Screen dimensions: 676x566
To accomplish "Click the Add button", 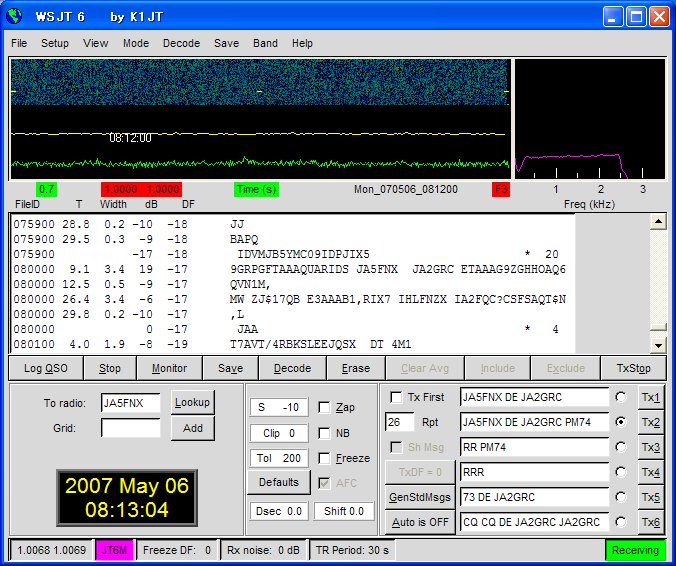I will point(192,428).
